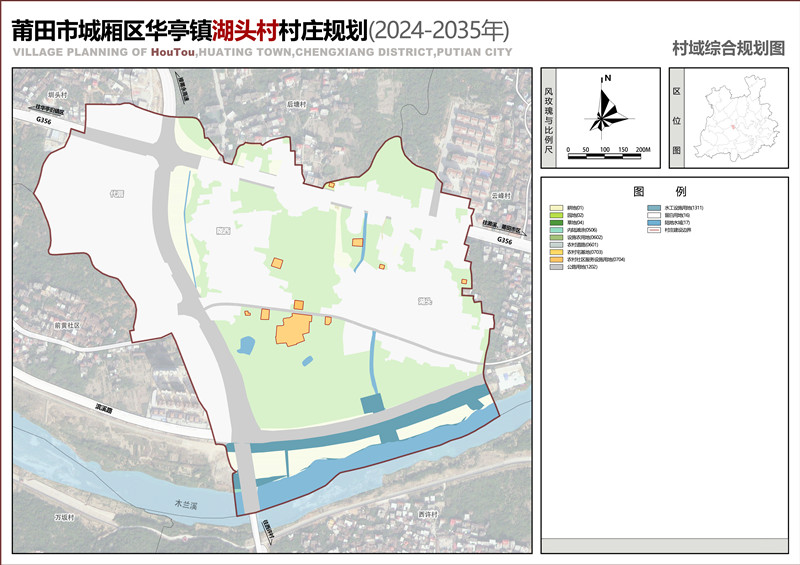This screenshot has width=800, height=565.
Task: Click the large orange building parcel in map center
Action: (292, 330)
